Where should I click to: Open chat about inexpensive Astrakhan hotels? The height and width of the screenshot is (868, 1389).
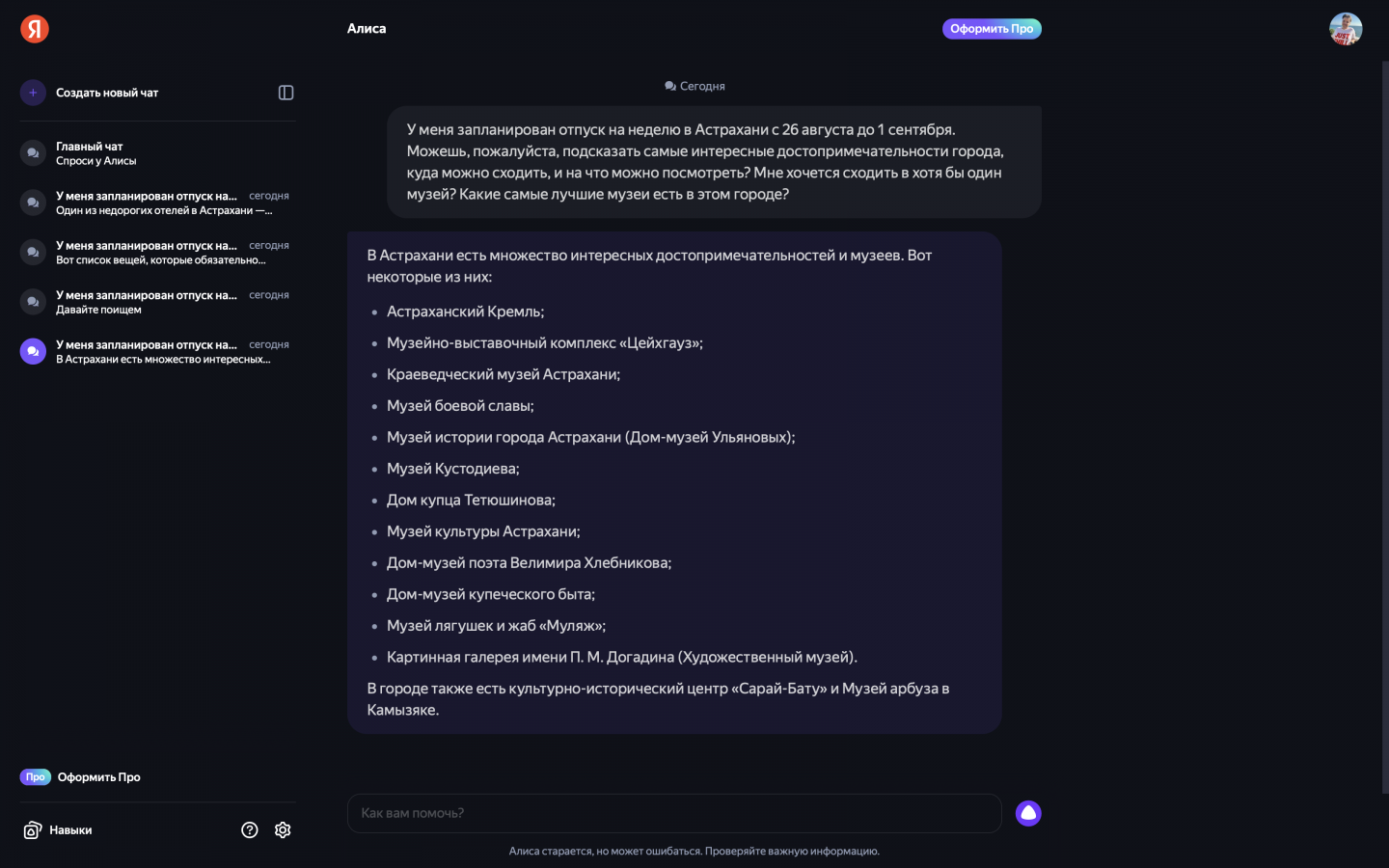click(164, 203)
